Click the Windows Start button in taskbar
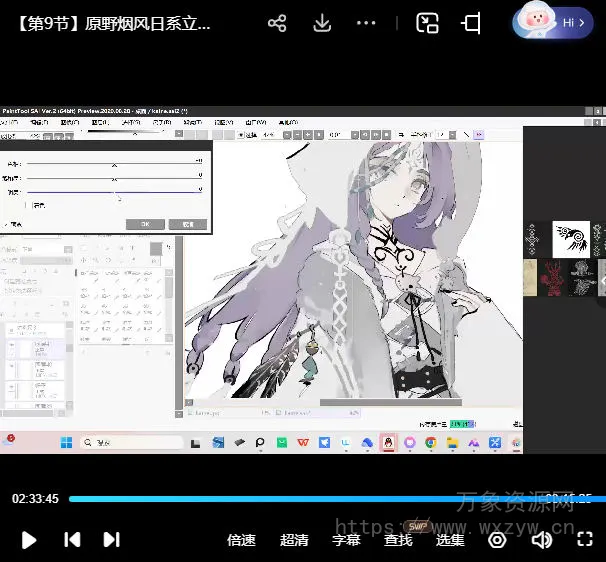This screenshot has height=562, width=606. (67, 442)
